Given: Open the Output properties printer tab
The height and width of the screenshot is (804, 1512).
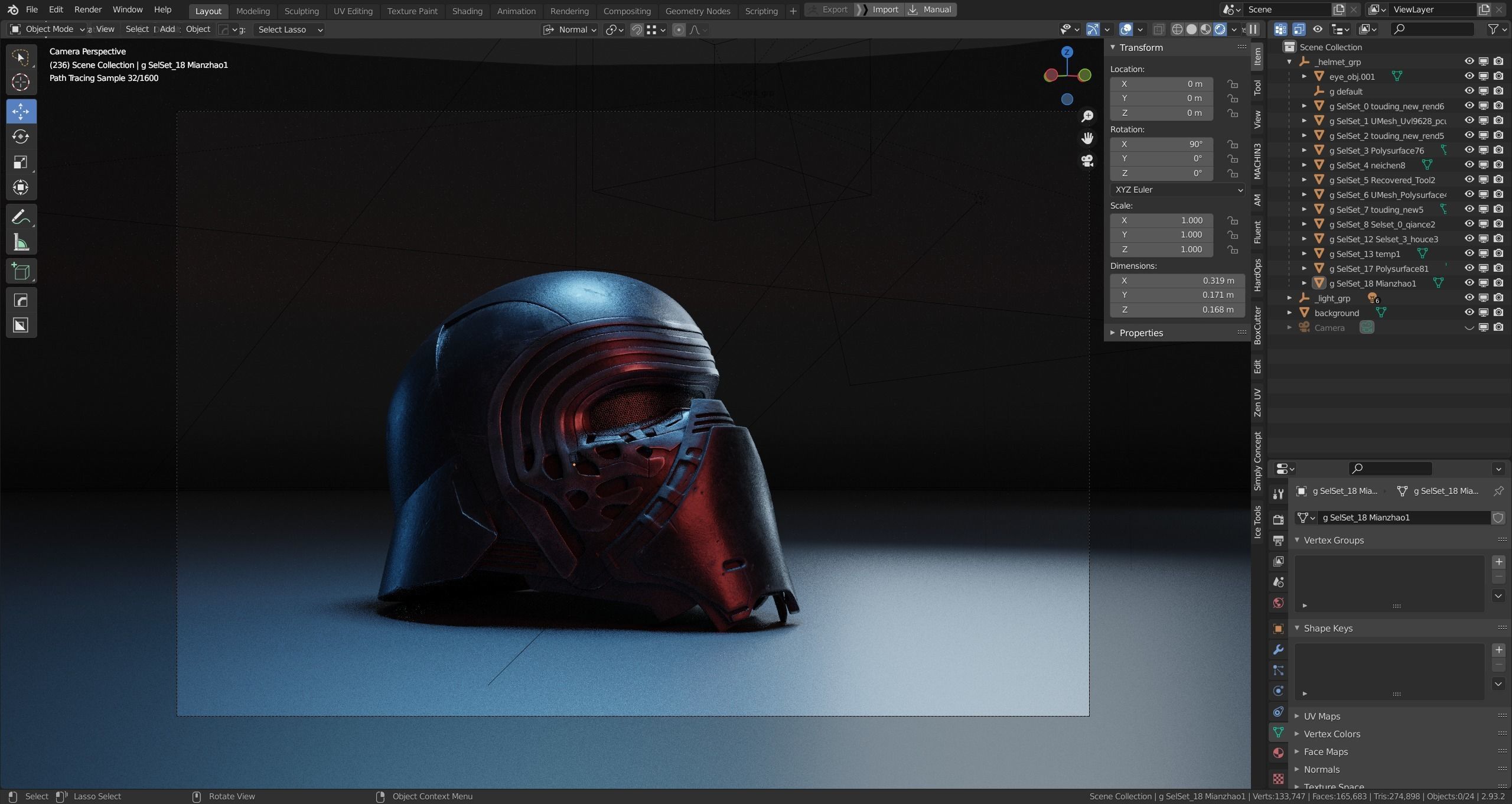Looking at the screenshot, I should [x=1278, y=541].
